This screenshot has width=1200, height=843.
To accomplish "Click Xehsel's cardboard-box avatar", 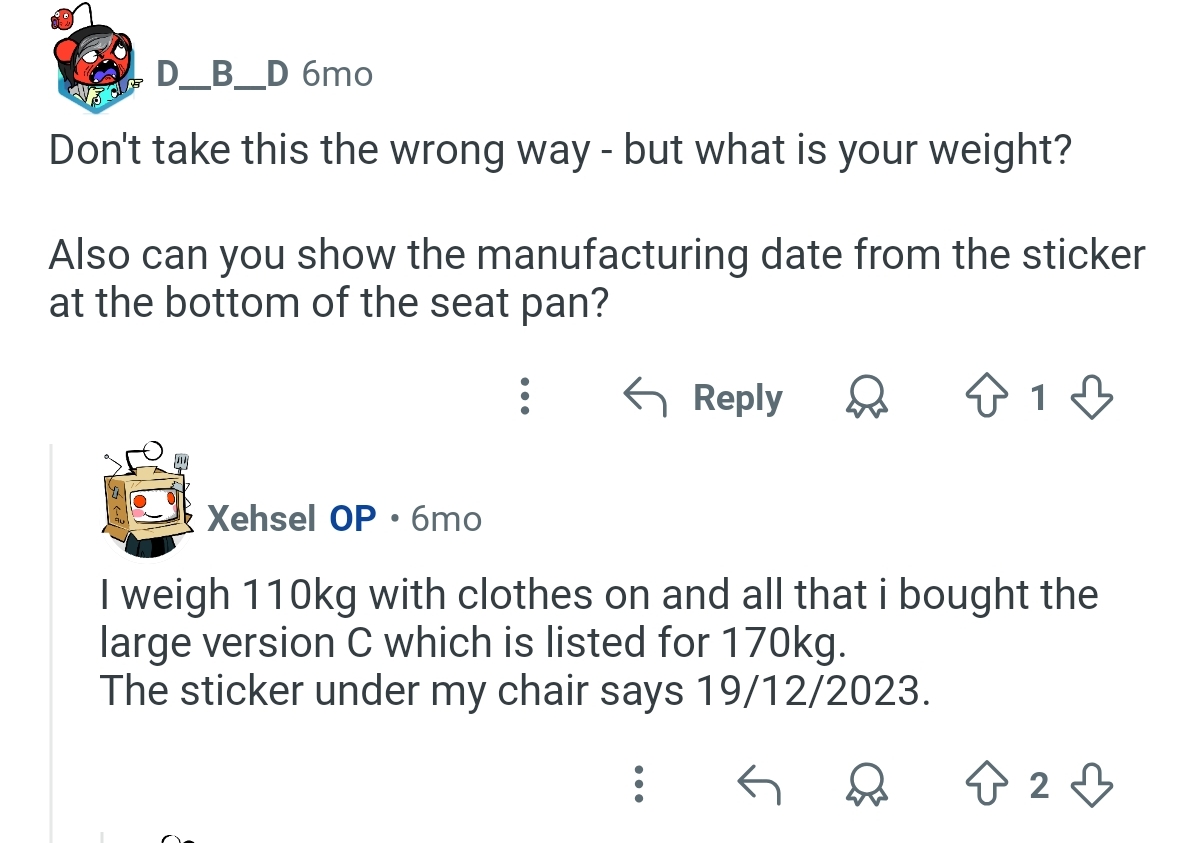I will click(148, 501).
